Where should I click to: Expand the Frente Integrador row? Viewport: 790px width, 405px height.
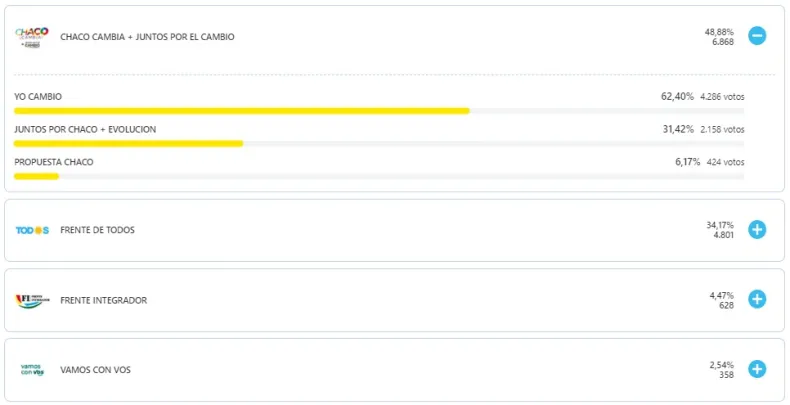(x=757, y=300)
